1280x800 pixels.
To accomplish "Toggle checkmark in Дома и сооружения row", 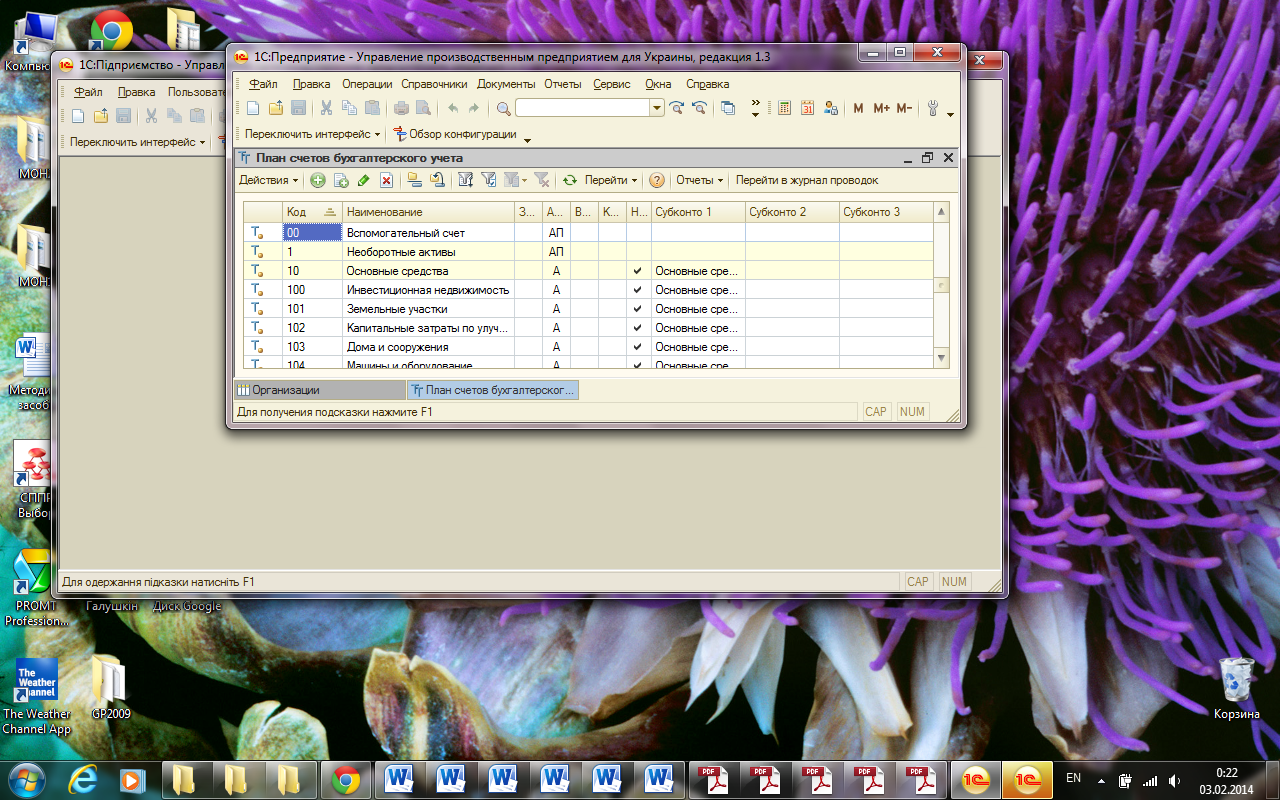I will pyautogui.click(x=638, y=347).
